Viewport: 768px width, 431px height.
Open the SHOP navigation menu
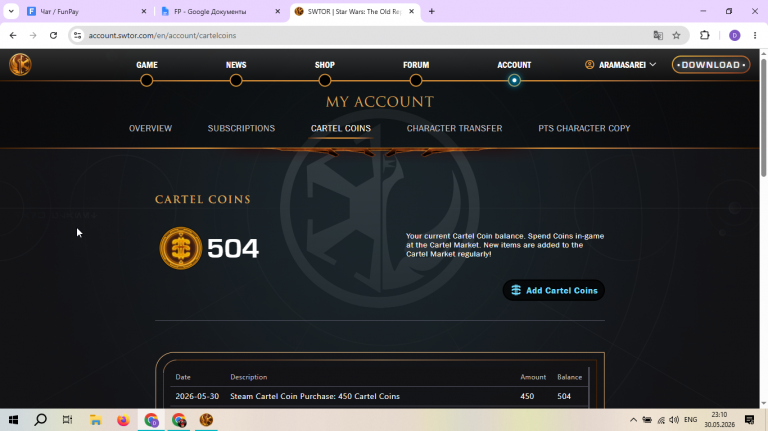coord(325,65)
